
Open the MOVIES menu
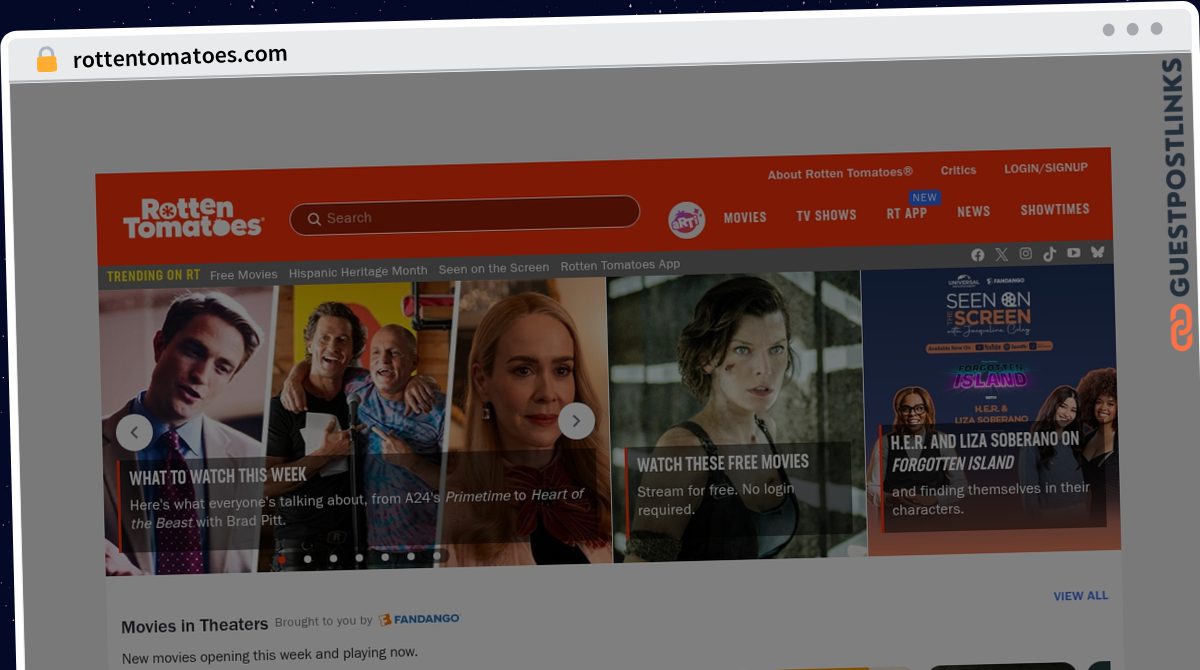745,217
